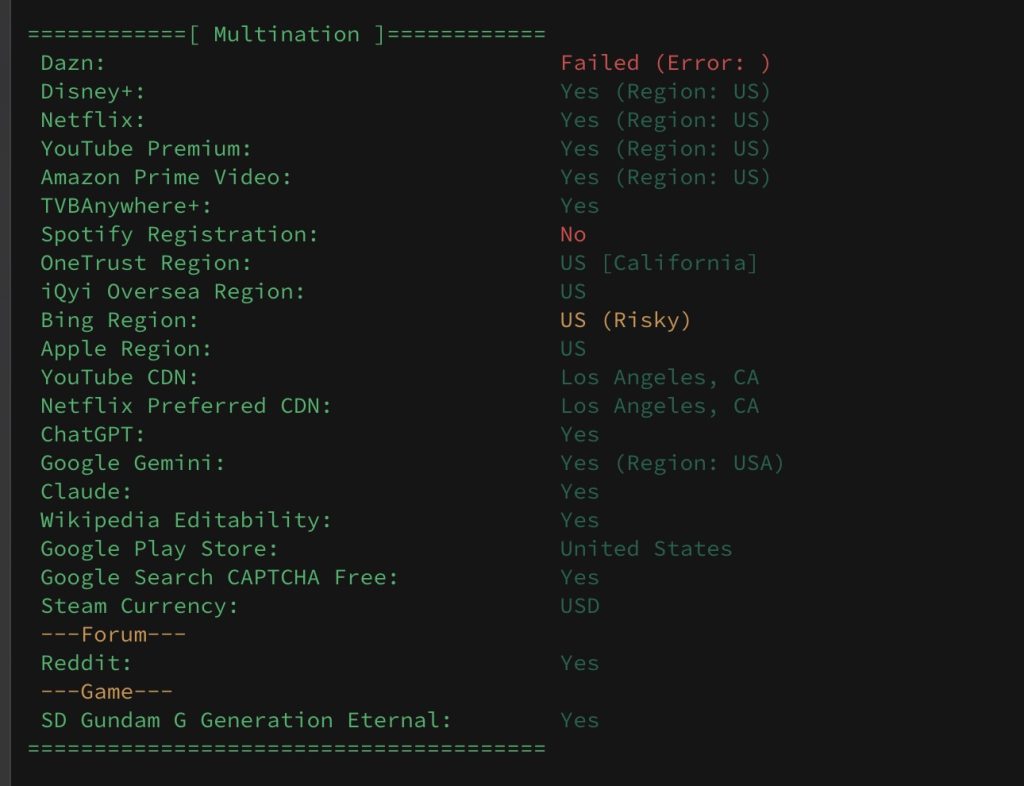The image size is (1024, 786).
Task: Select the SD Gundam G Generation Eternal label
Action: point(246,721)
